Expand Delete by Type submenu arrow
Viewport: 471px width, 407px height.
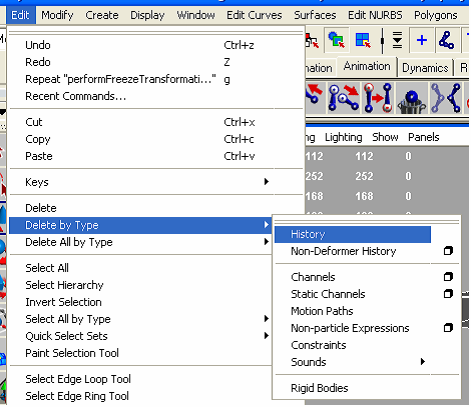(x=266, y=225)
